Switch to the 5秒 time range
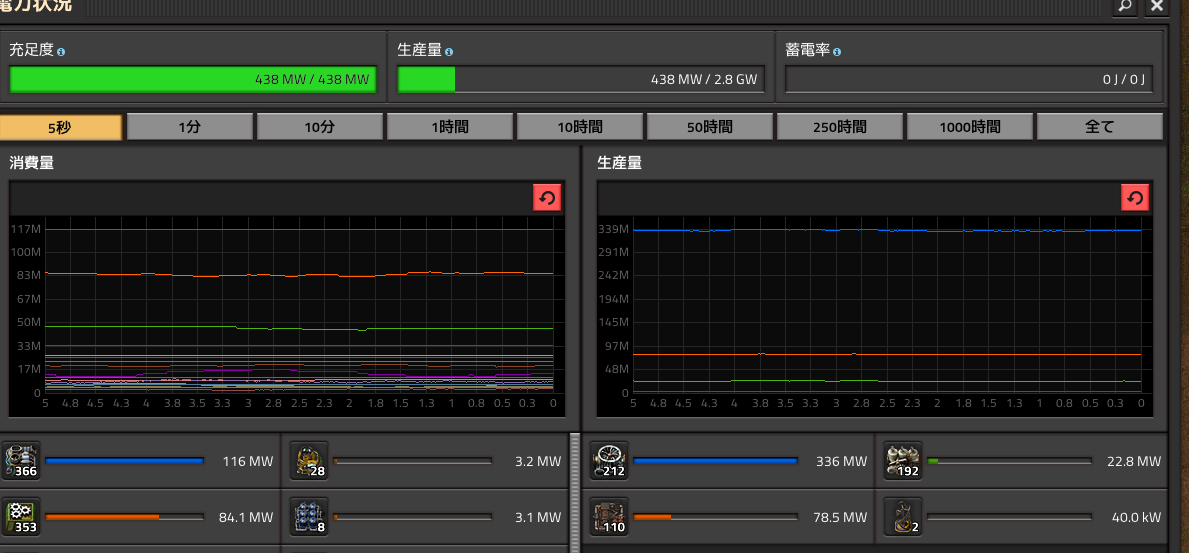Viewport: 1189px width, 553px height. (61, 127)
